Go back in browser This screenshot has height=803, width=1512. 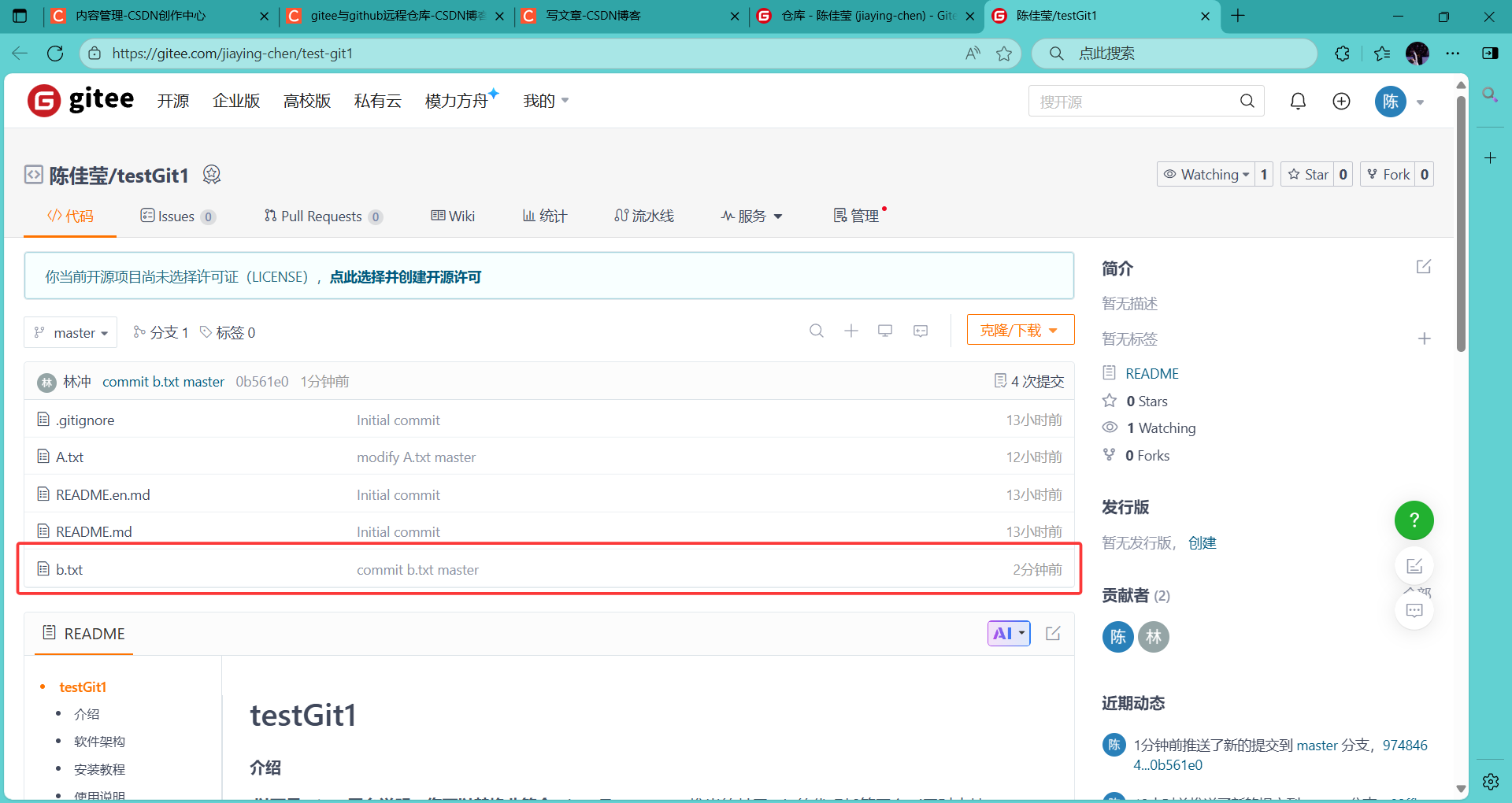coord(20,54)
